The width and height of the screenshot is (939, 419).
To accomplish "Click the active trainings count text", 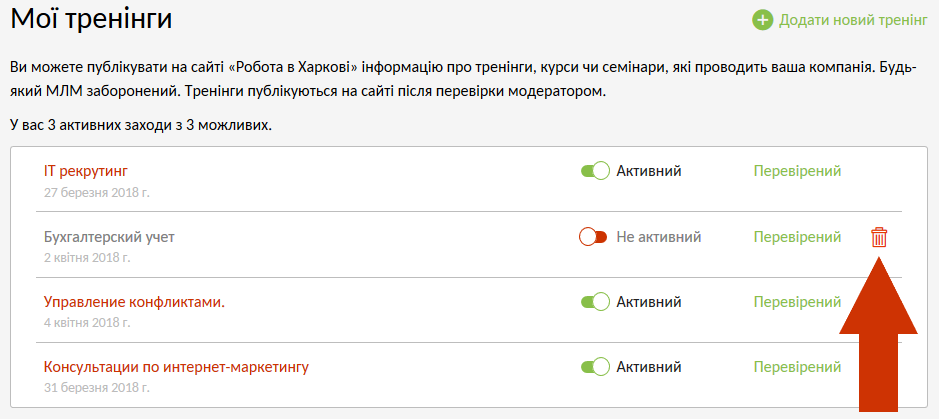I will click(140, 126).
